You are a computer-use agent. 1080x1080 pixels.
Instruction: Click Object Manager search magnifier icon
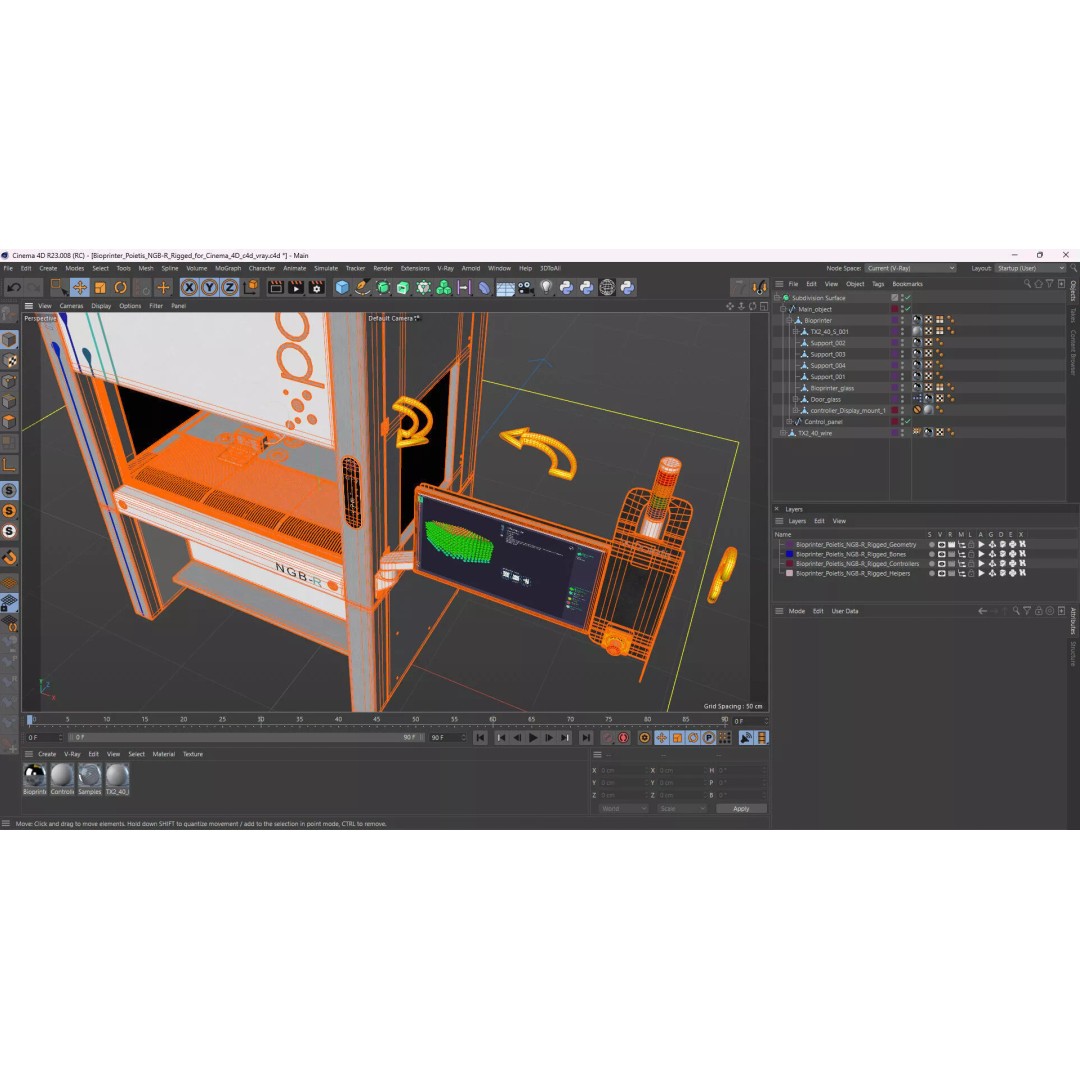coord(1027,284)
